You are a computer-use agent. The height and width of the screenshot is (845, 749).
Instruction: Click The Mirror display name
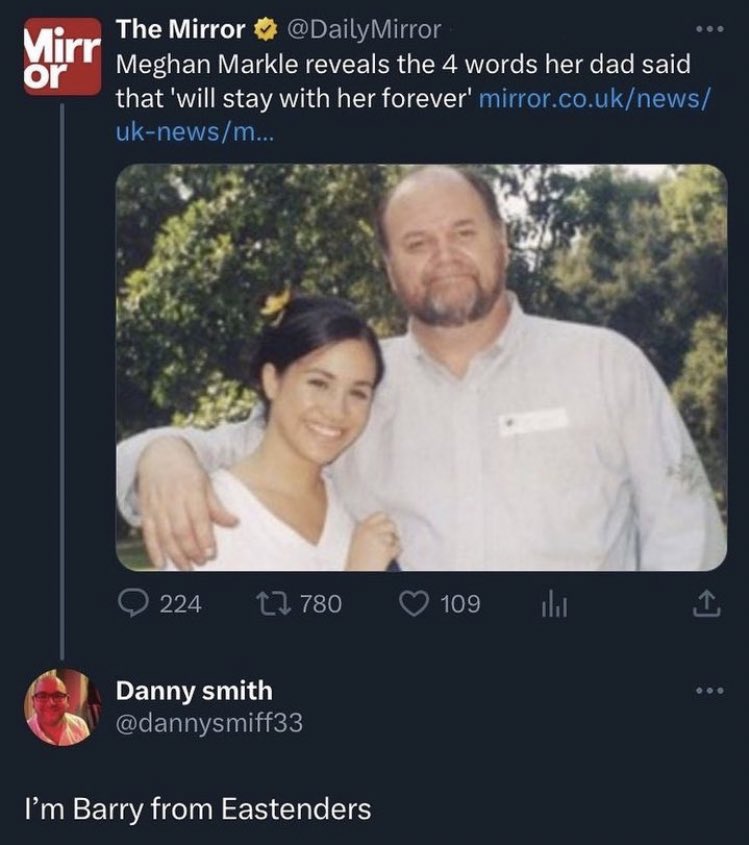coord(181,30)
